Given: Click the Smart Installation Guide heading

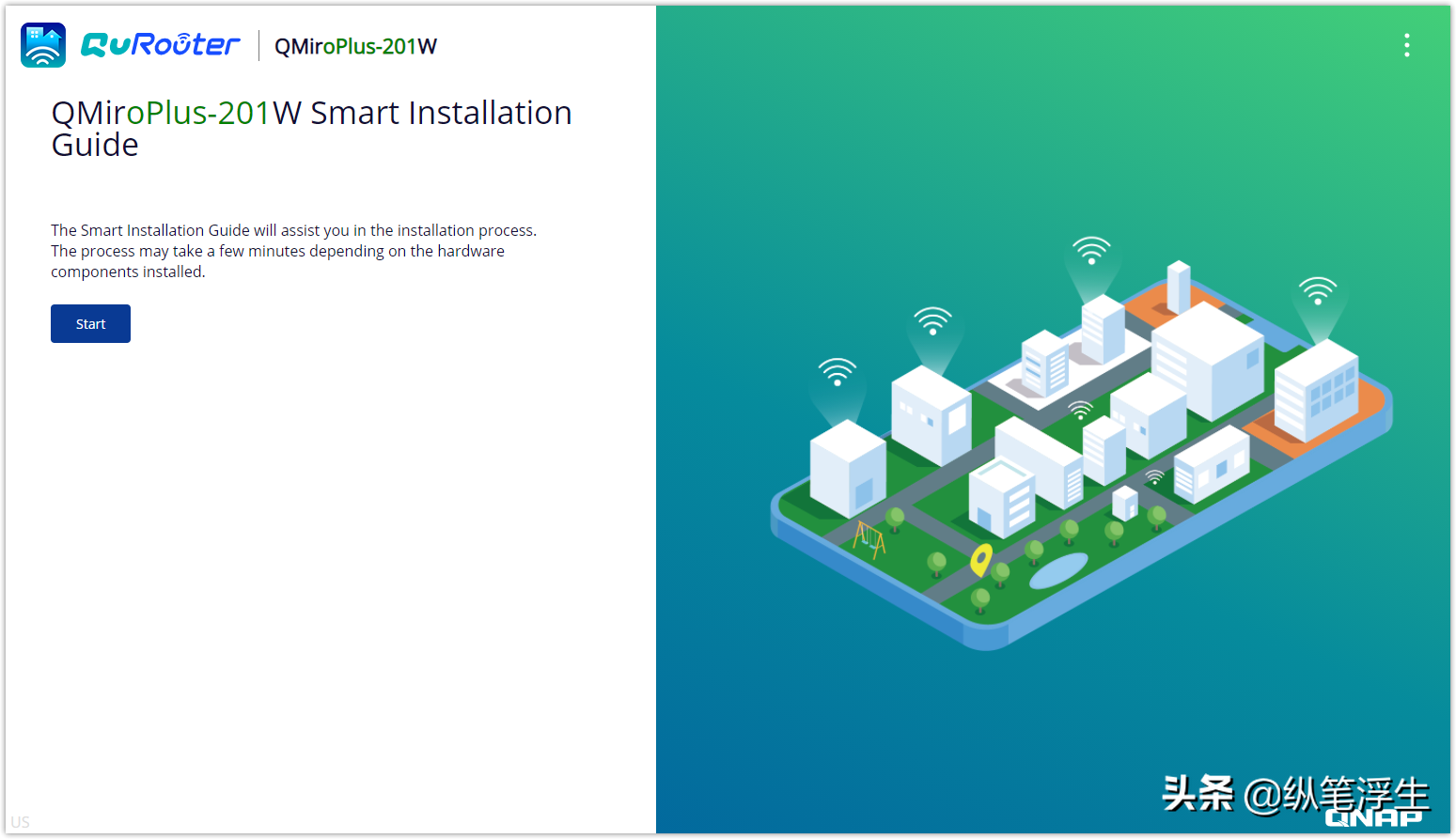Looking at the screenshot, I should (x=311, y=129).
